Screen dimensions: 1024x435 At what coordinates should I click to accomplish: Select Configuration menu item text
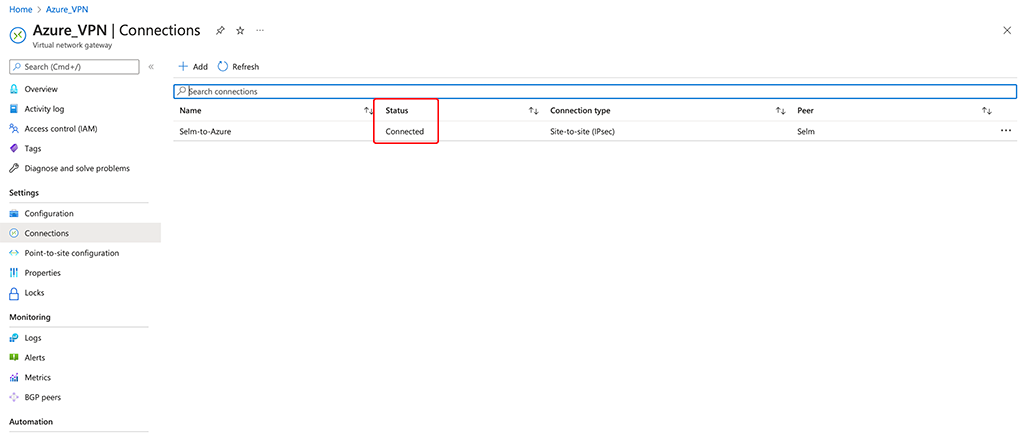click(49, 214)
